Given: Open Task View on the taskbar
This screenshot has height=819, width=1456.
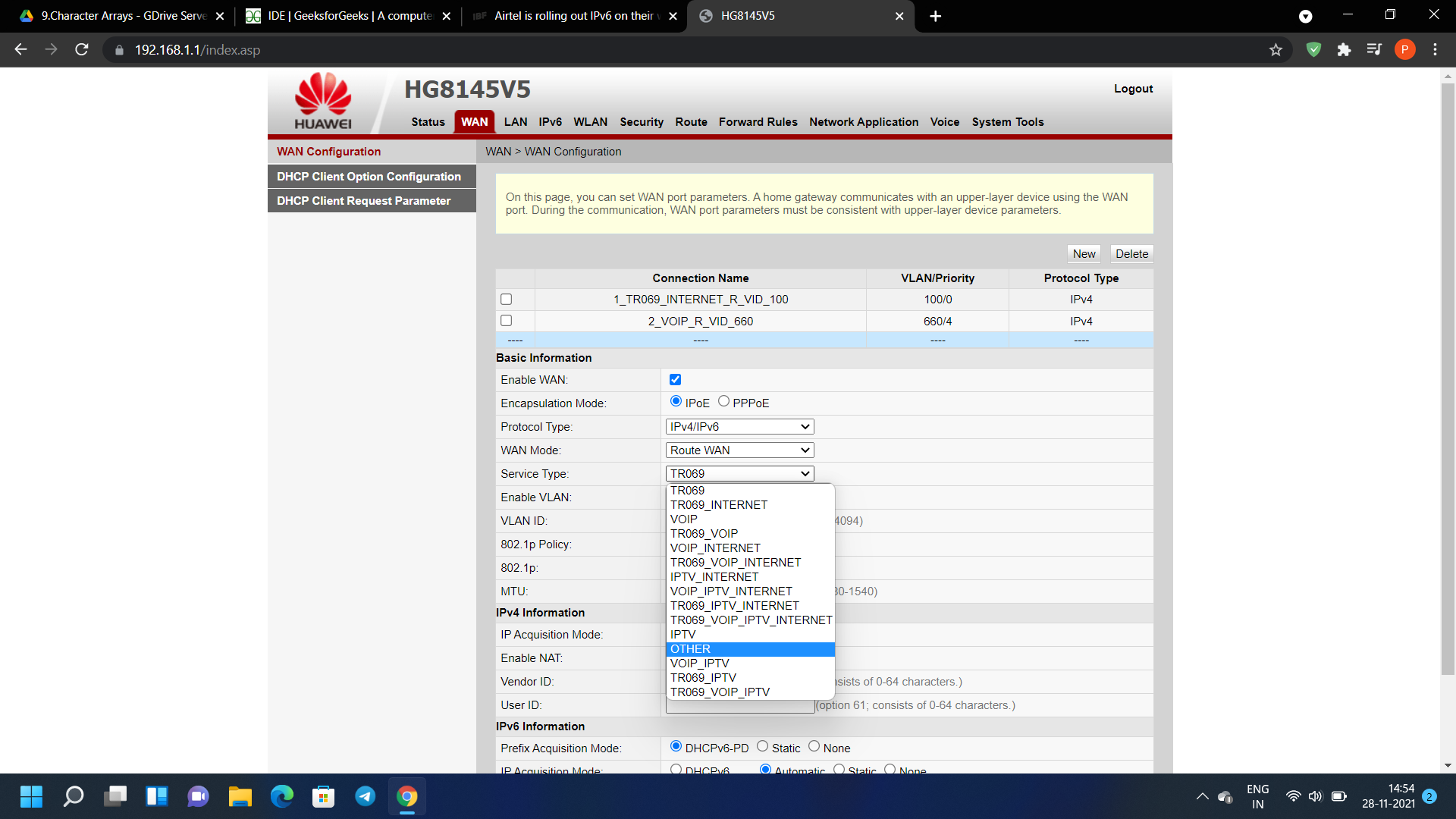Looking at the screenshot, I should (115, 796).
